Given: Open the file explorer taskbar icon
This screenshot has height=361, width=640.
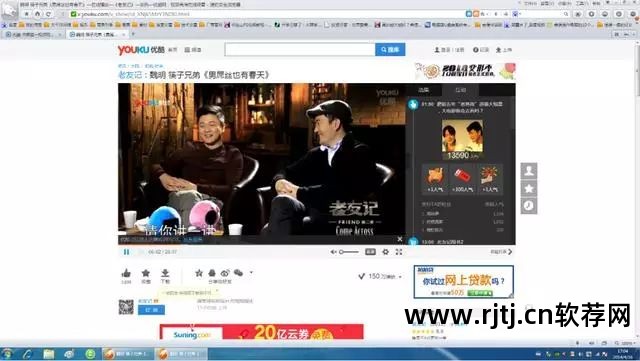Looking at the screenshot, I should (49, 354).
